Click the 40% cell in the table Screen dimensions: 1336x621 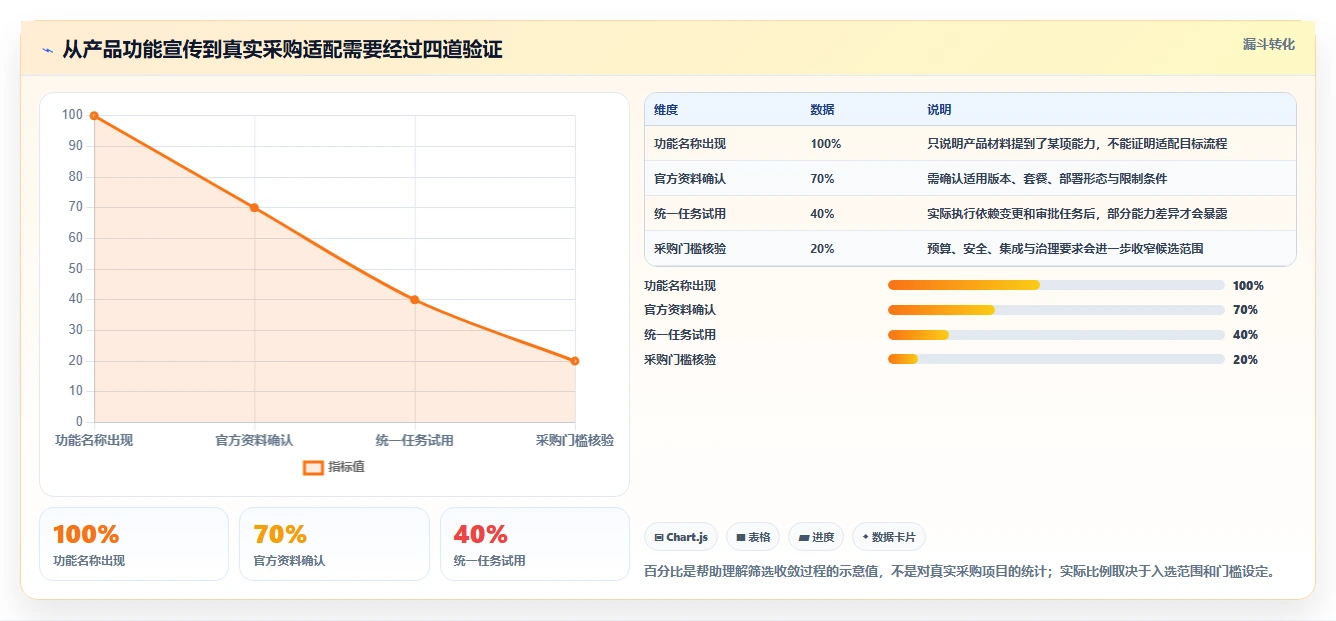[x=822, y=214]
